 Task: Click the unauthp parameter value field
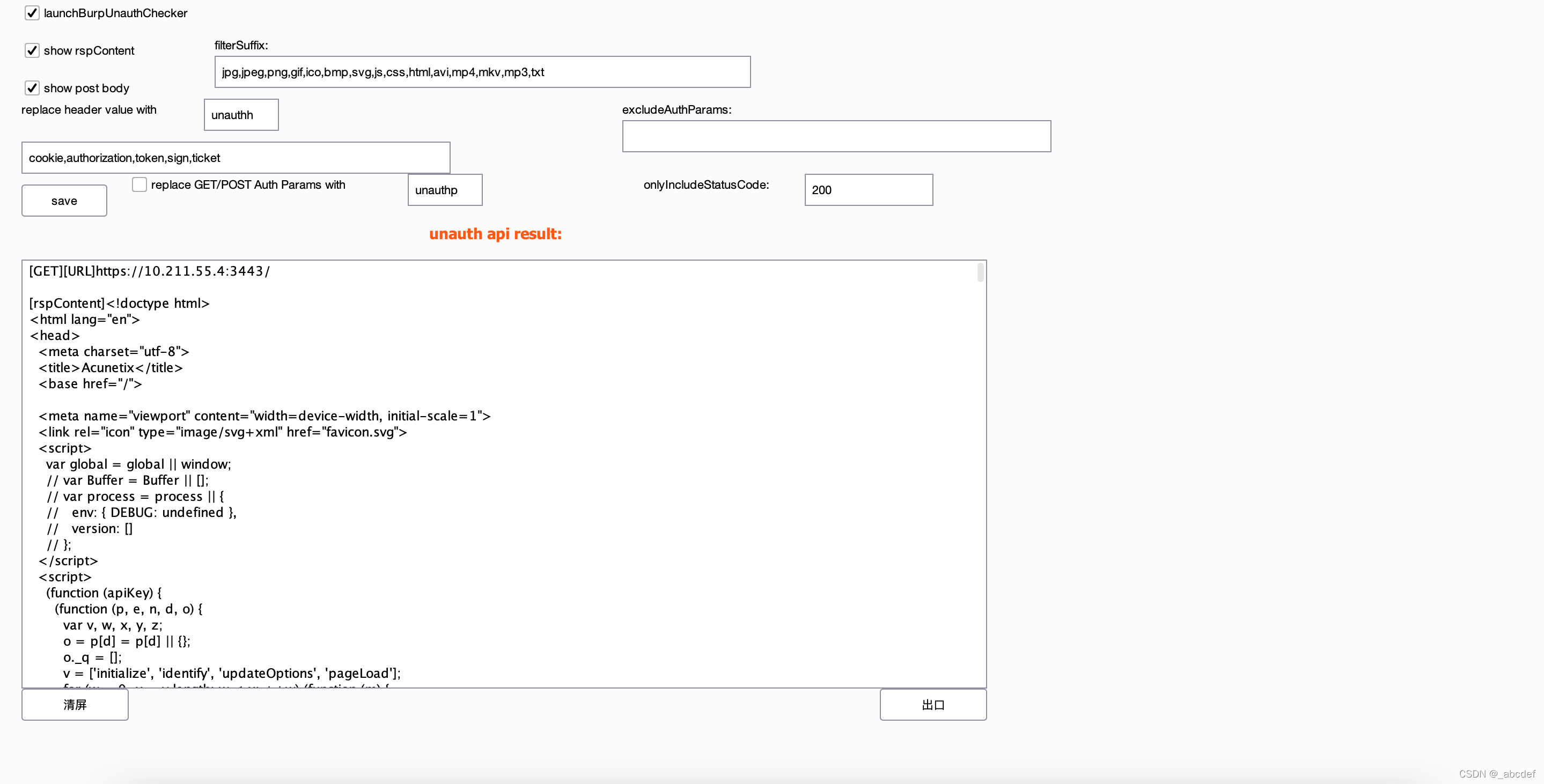[445, 190]
